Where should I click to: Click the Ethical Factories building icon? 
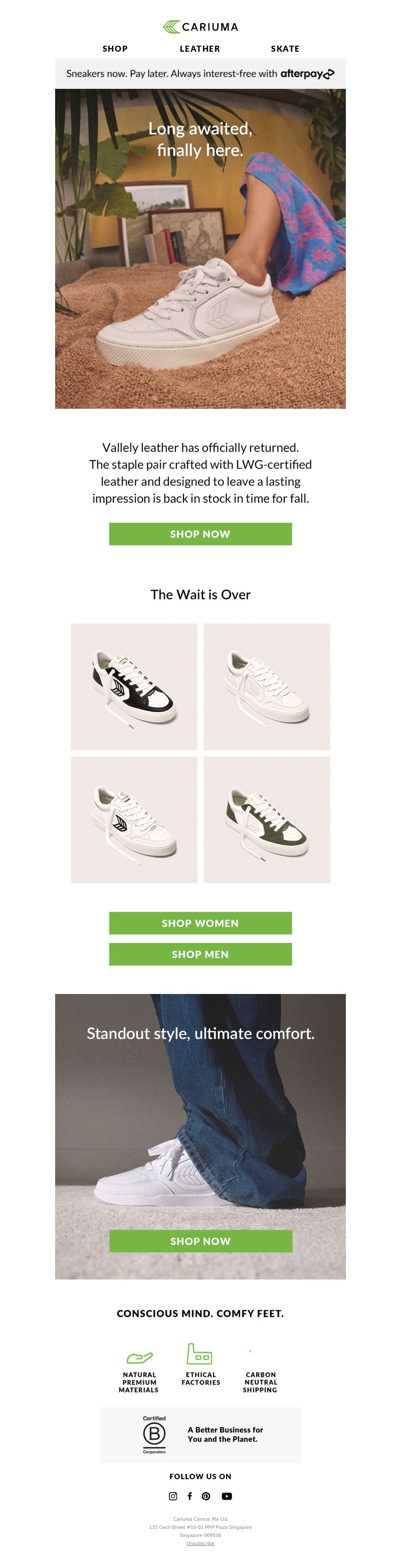(199, 1354)
